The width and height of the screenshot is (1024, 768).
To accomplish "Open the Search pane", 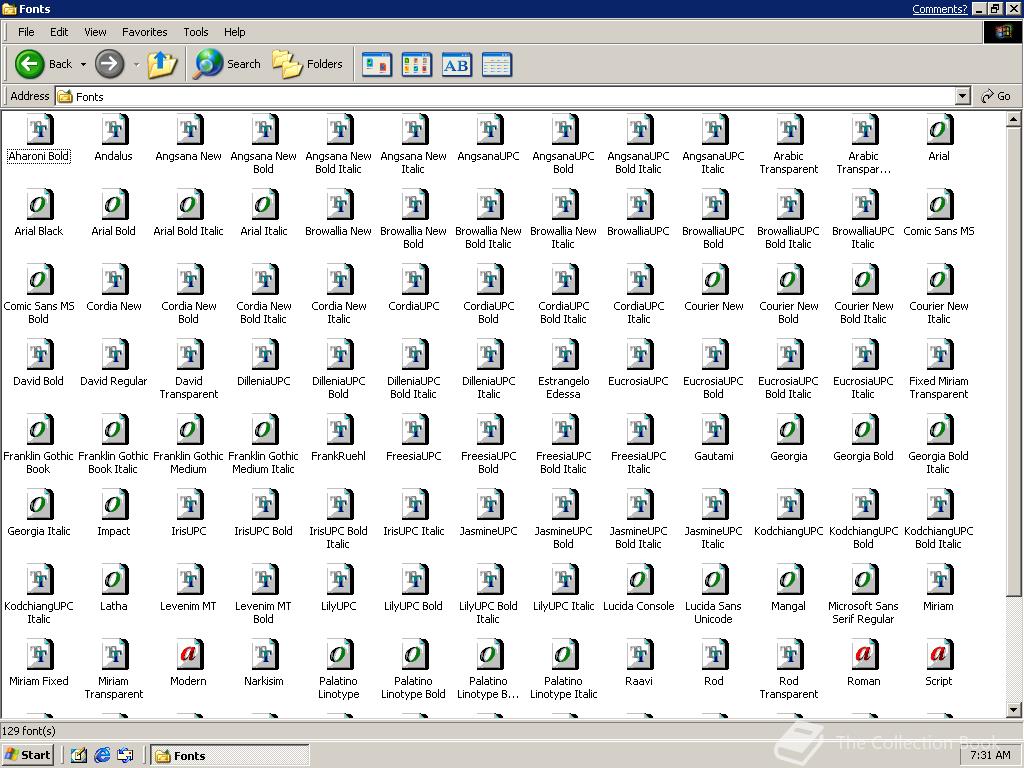I will [227, 64].
